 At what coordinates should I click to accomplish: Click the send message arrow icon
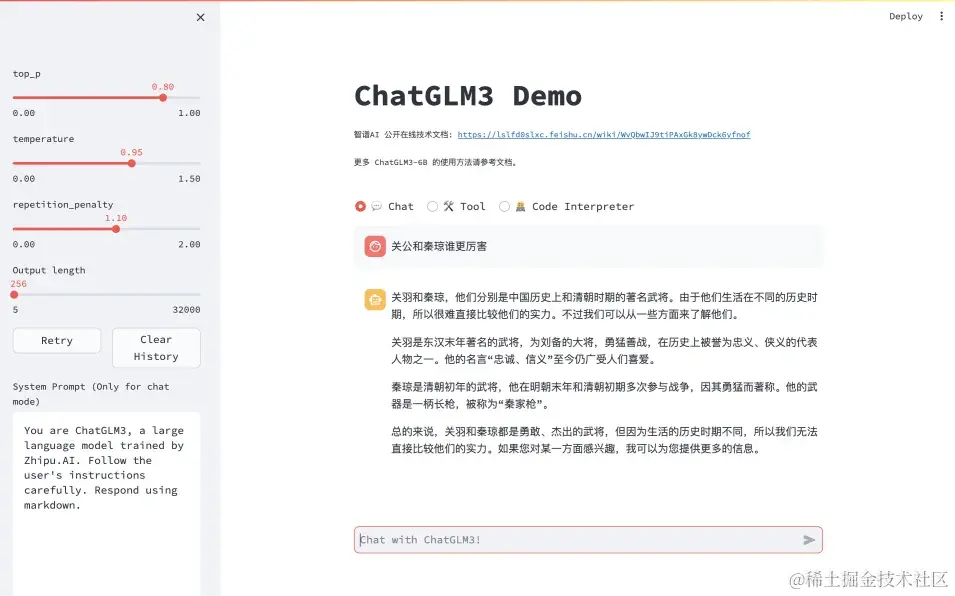[x=809, y=539]
